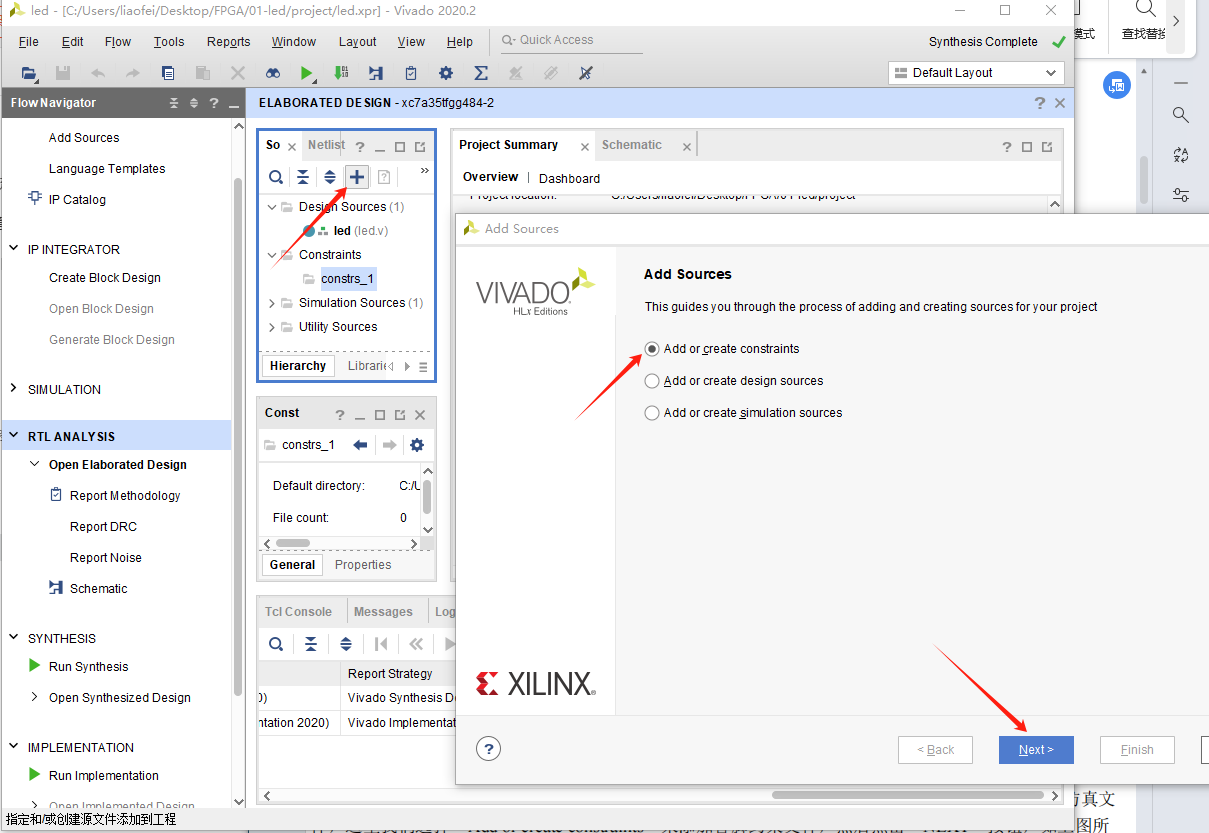1209x833 pixels.
Task: Click the Schematic toolbar icon beside bitstream
Action: [x=376, y=73]
